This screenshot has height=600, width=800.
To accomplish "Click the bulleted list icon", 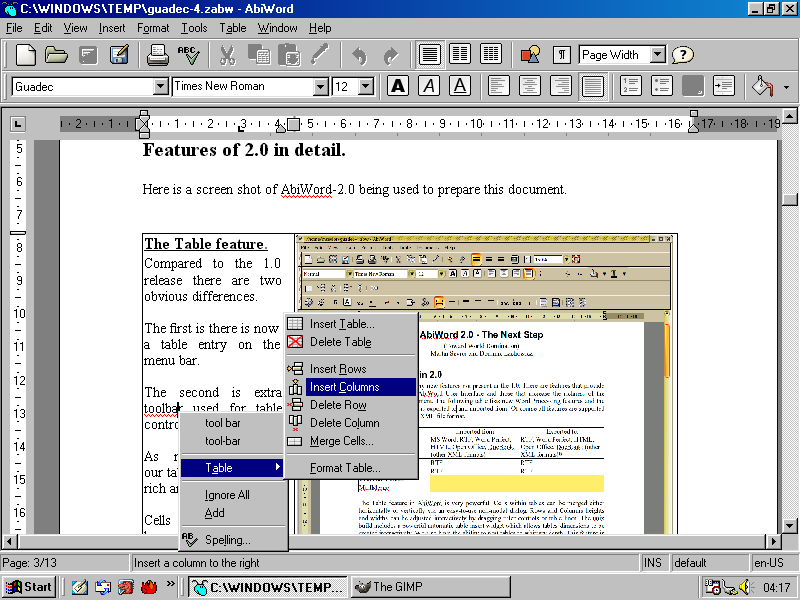I will pyautogui.click(x=661, y=86).
